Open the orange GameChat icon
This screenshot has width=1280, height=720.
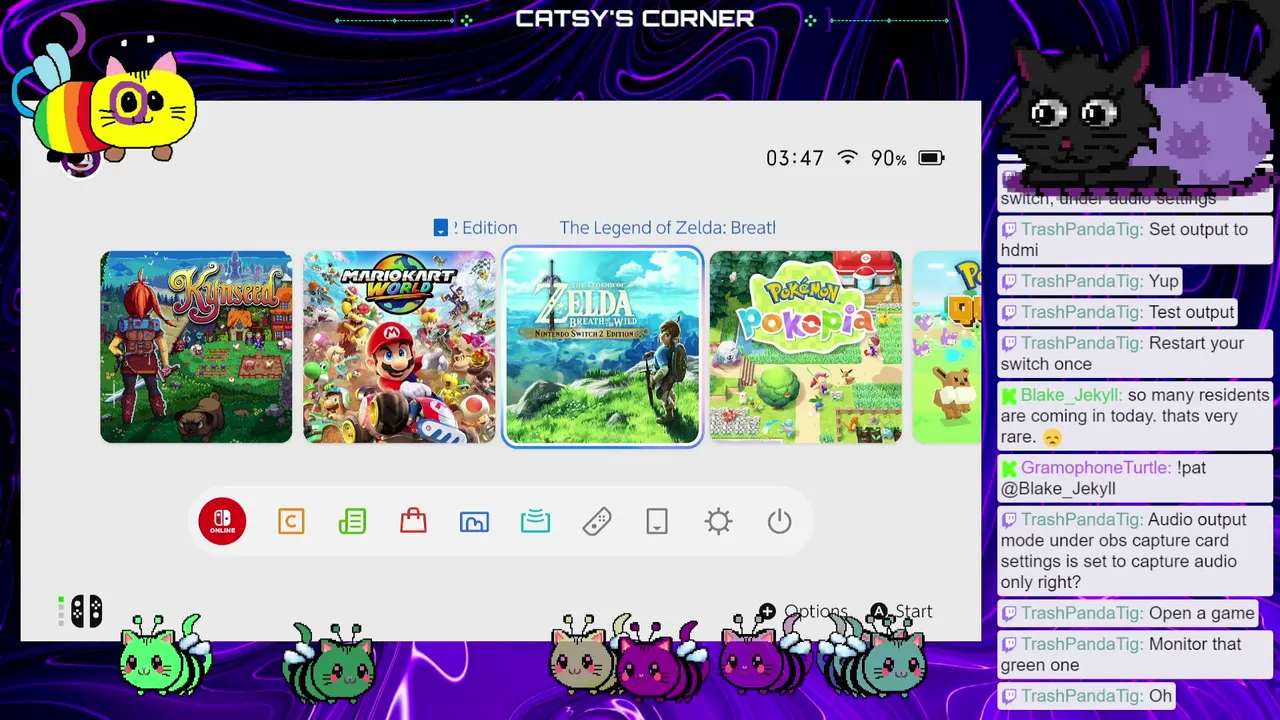click(291, 522)
